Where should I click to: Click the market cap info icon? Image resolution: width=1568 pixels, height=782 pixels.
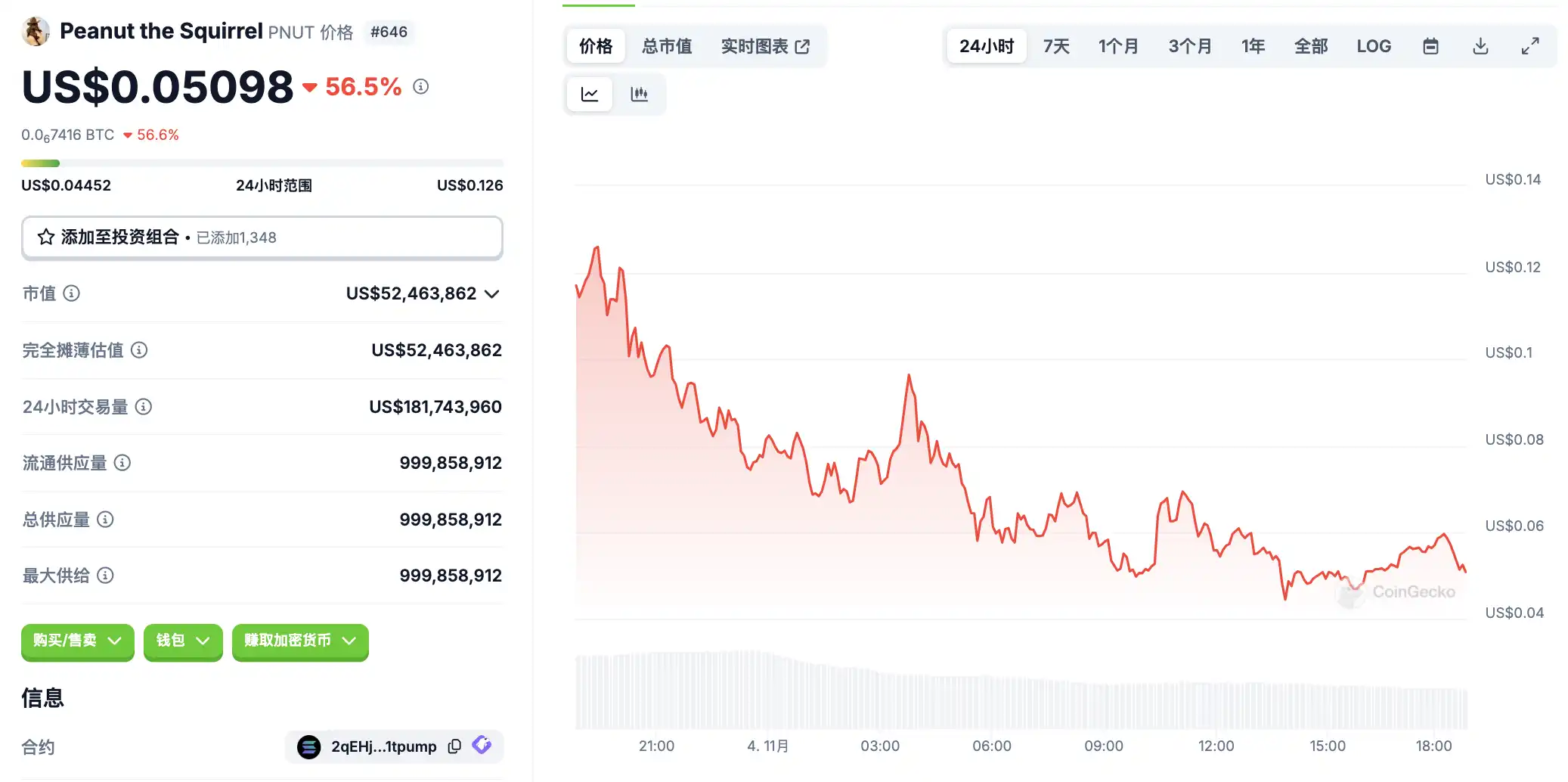(x=72, y=293)
